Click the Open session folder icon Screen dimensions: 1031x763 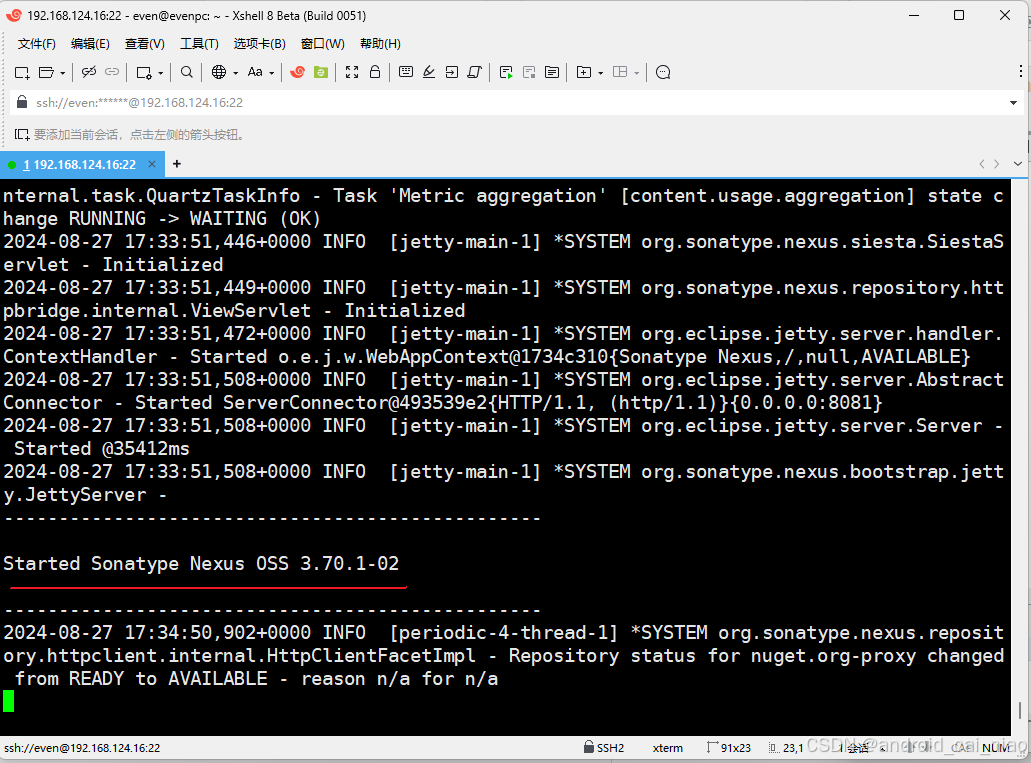46,72
